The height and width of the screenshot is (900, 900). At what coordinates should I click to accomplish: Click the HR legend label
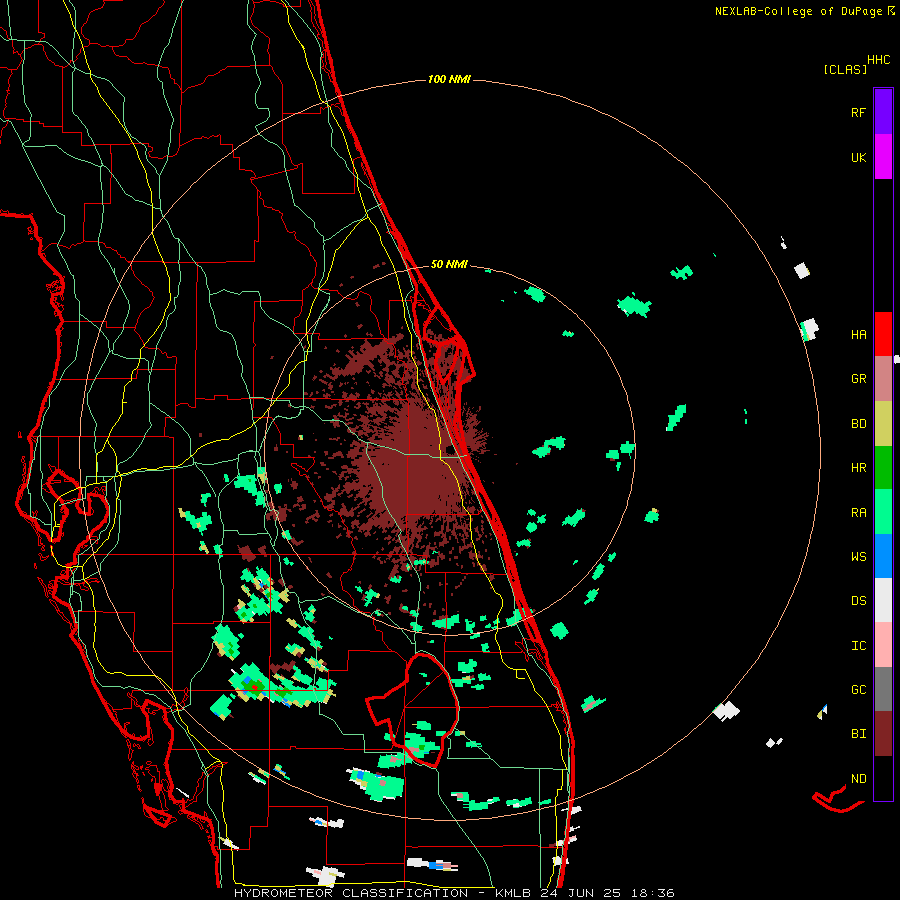[858, 468]
